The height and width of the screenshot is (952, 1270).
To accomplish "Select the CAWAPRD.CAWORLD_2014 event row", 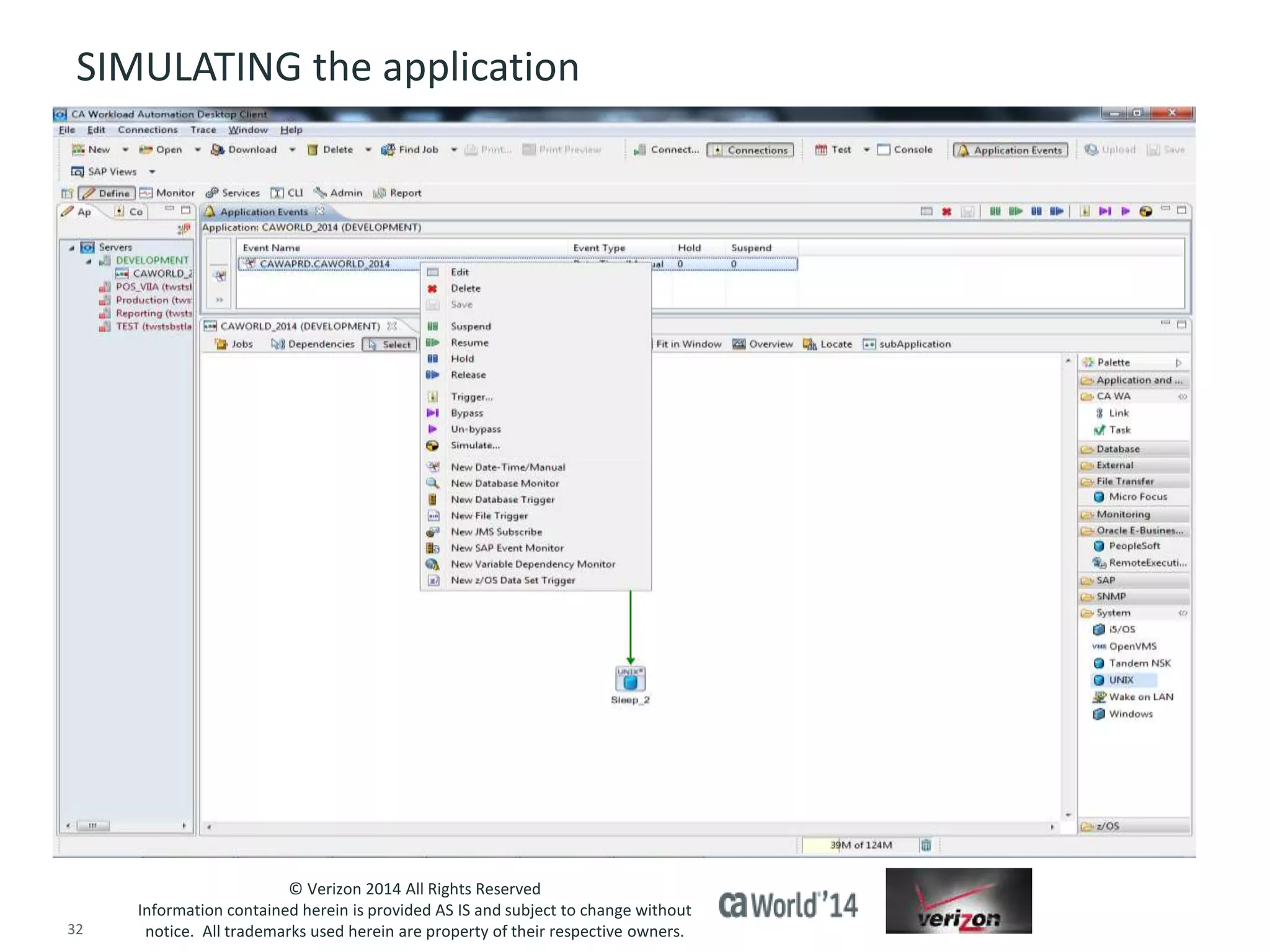I will coord(518,264).
